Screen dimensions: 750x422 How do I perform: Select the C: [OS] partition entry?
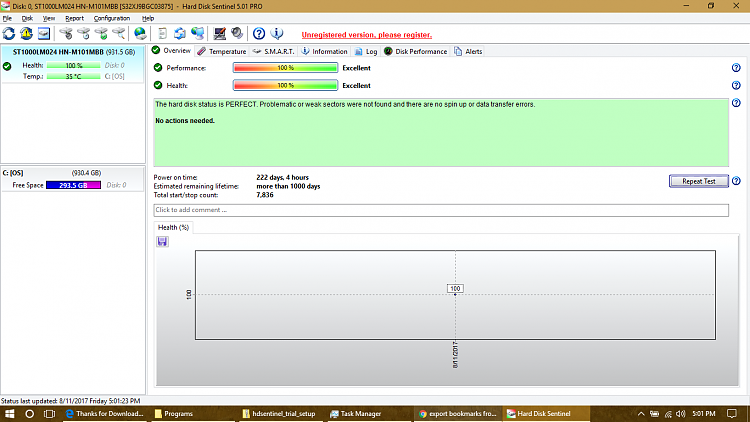pos(73,179)
